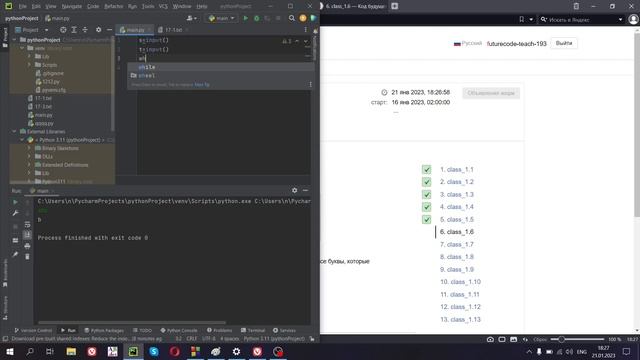Open the Tools menu
640x360 pixels.
[x=148, y=6]
